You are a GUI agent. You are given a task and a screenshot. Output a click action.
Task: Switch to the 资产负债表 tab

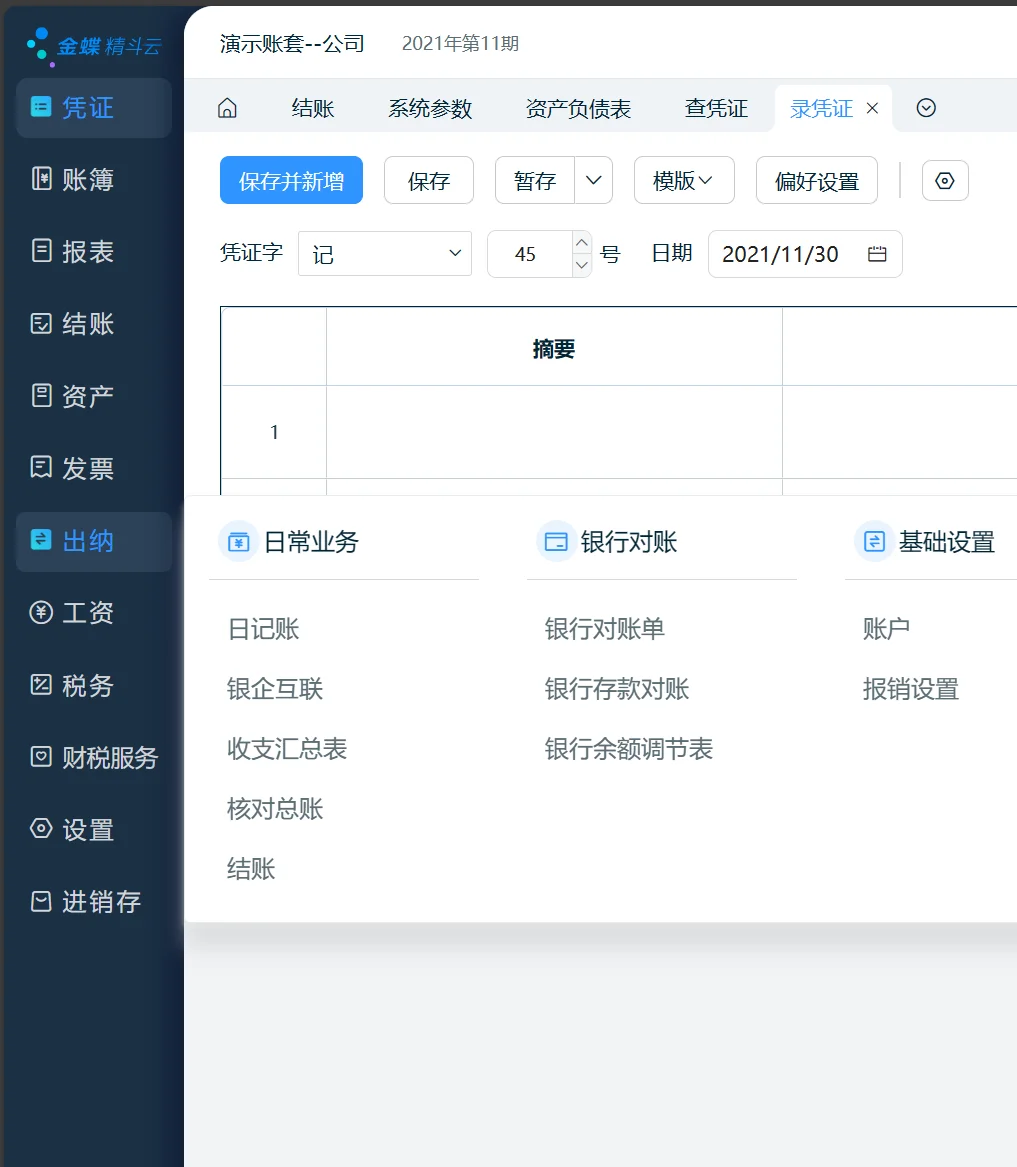578,108
